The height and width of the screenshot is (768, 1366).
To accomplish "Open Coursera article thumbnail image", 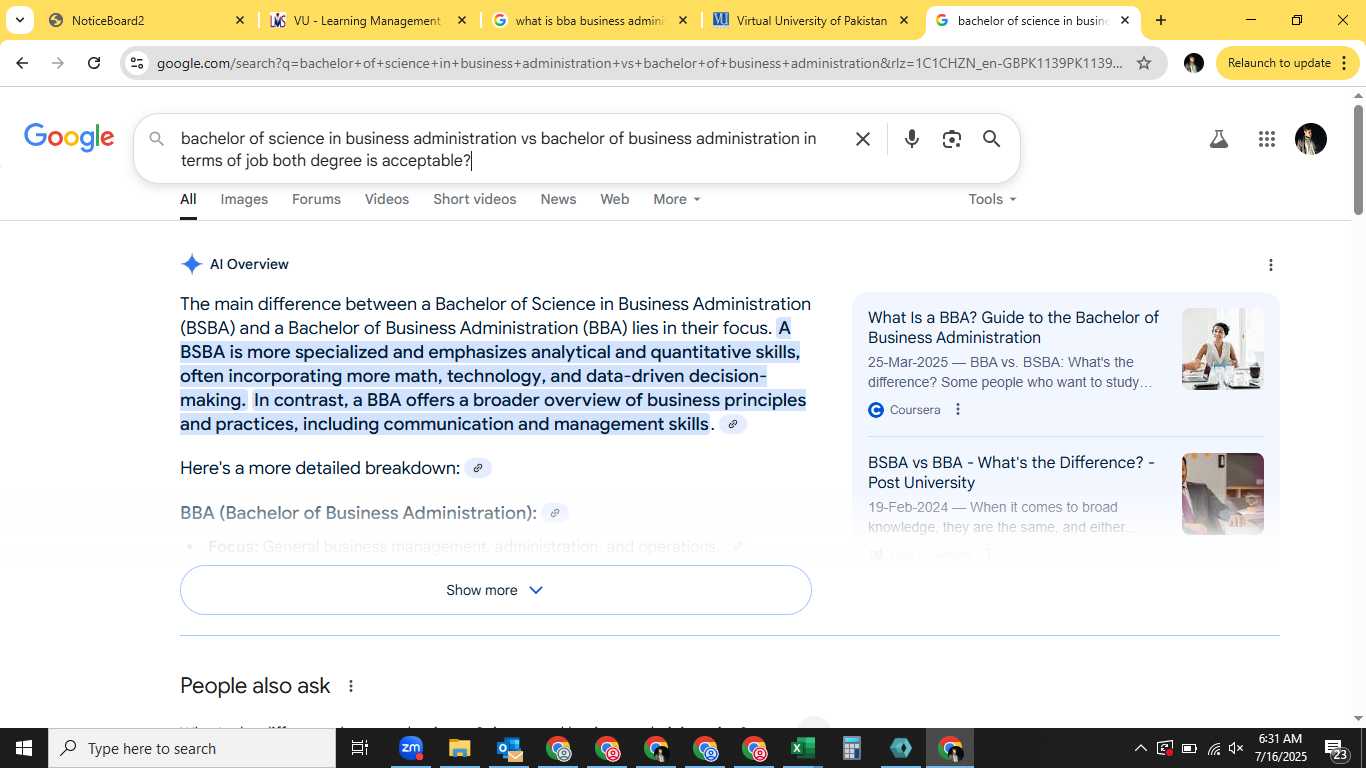I will click(x=1222, y=349).
